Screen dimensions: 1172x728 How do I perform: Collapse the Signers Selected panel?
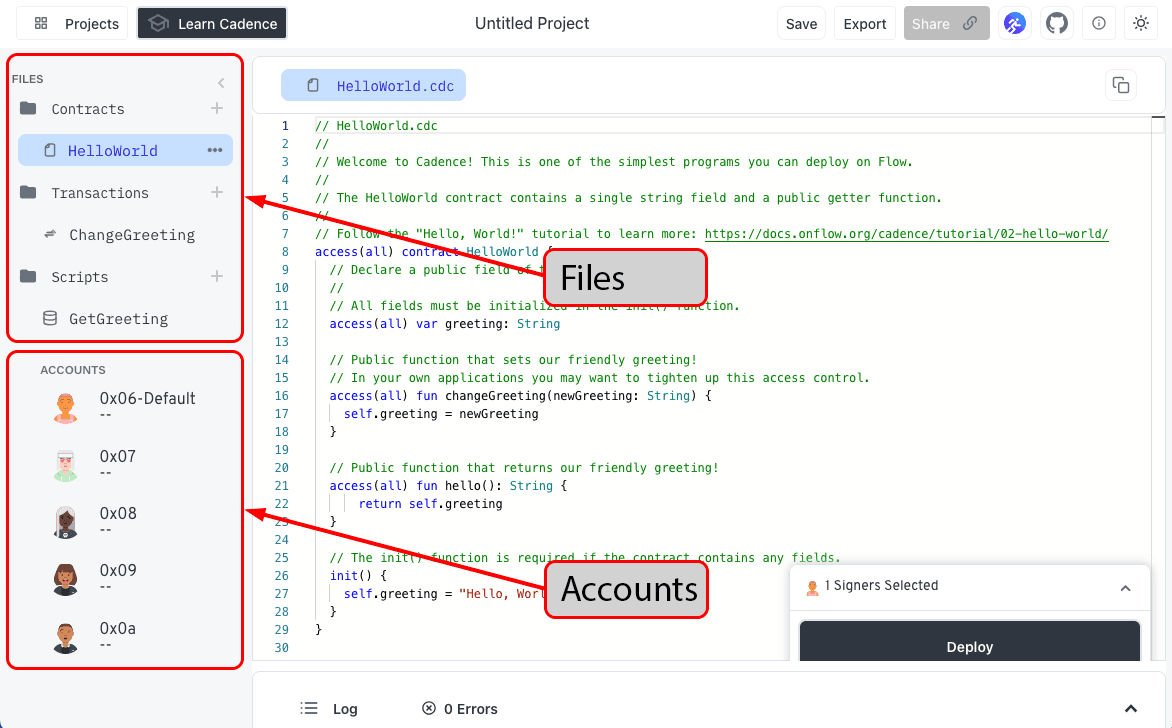pyautogui.click(x=1125, y=588)
